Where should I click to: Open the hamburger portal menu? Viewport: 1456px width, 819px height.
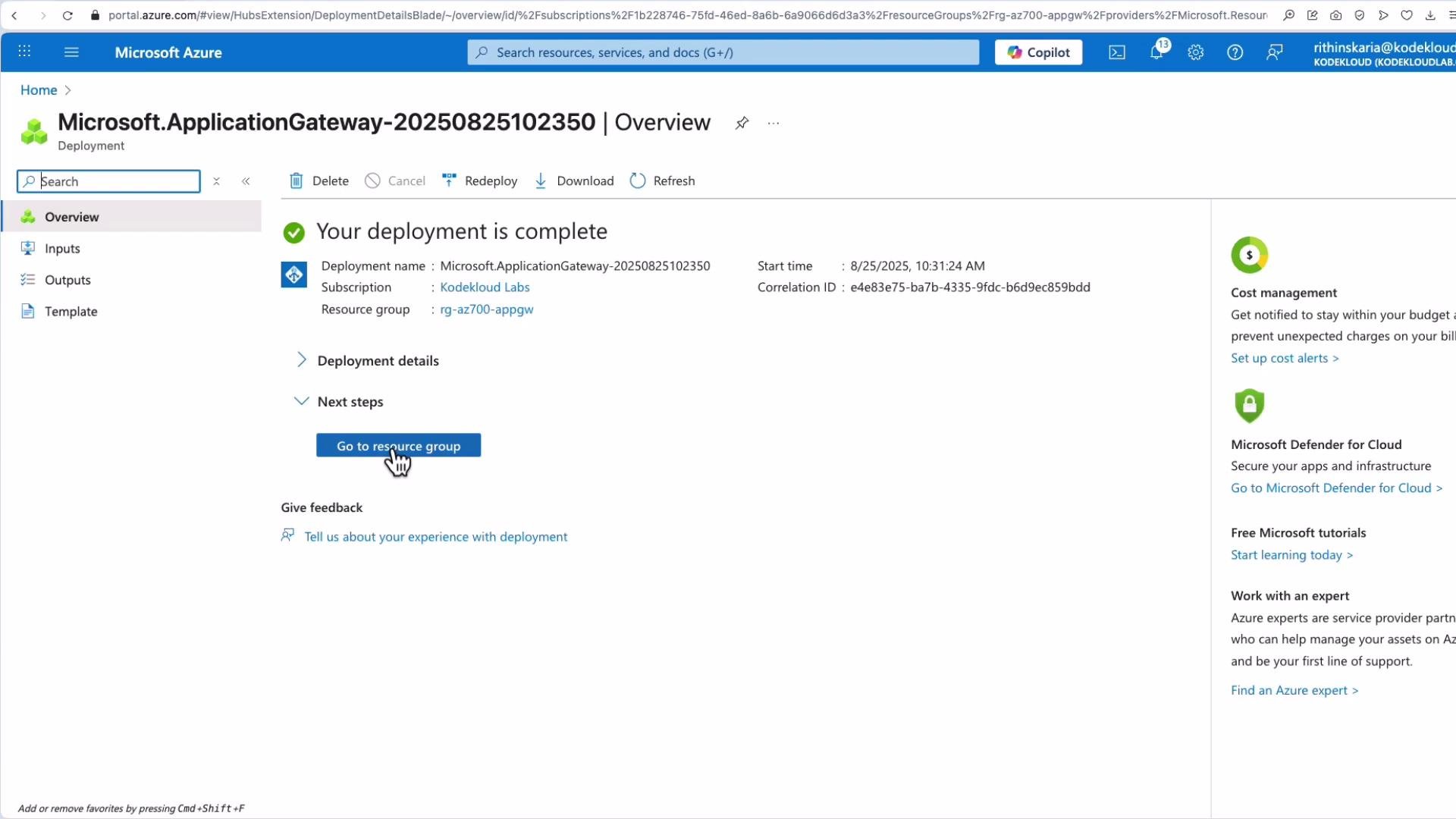pyautogui.click(x=71, y=52)
